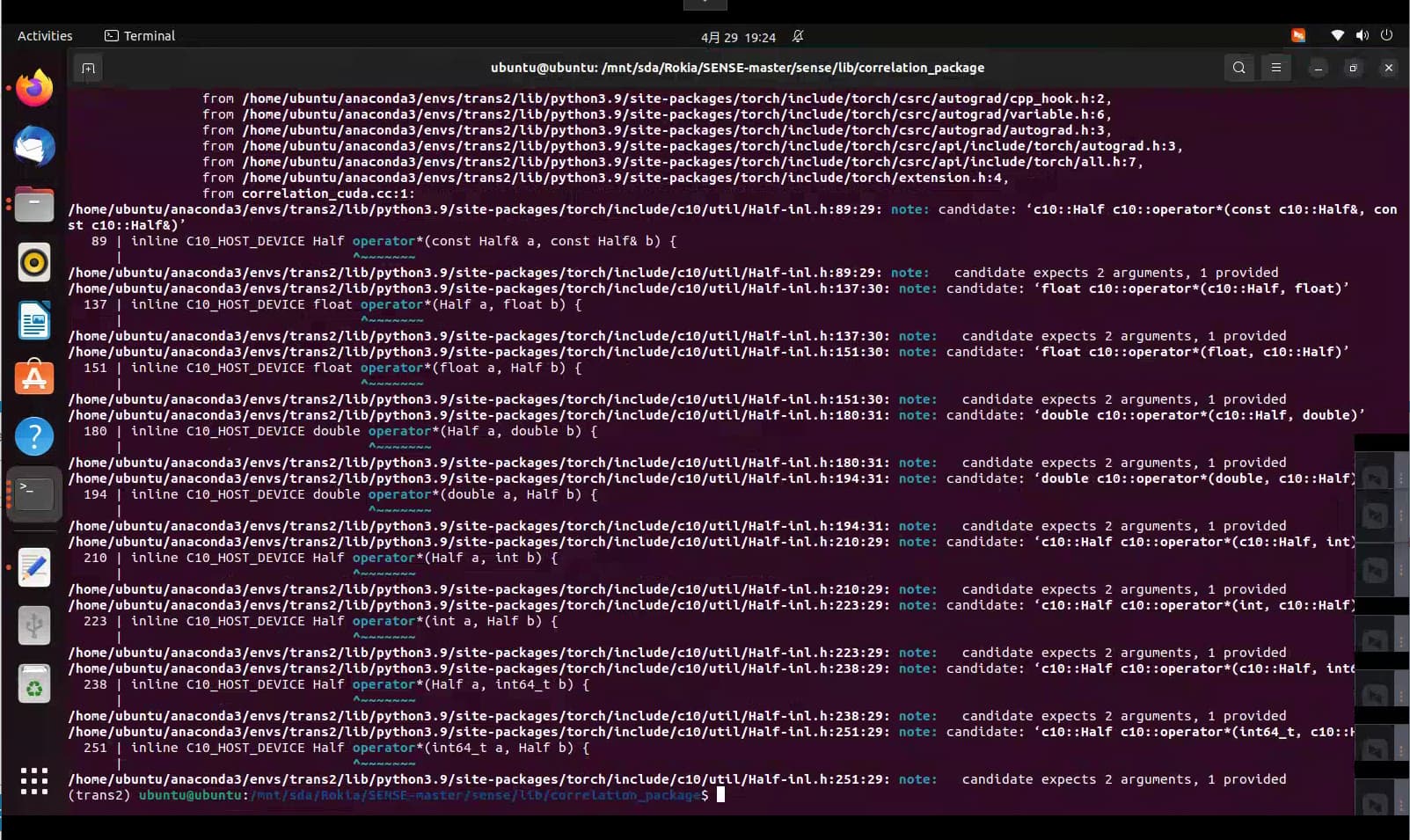Open the system menu via volume icon

[x=1362, y=35]
